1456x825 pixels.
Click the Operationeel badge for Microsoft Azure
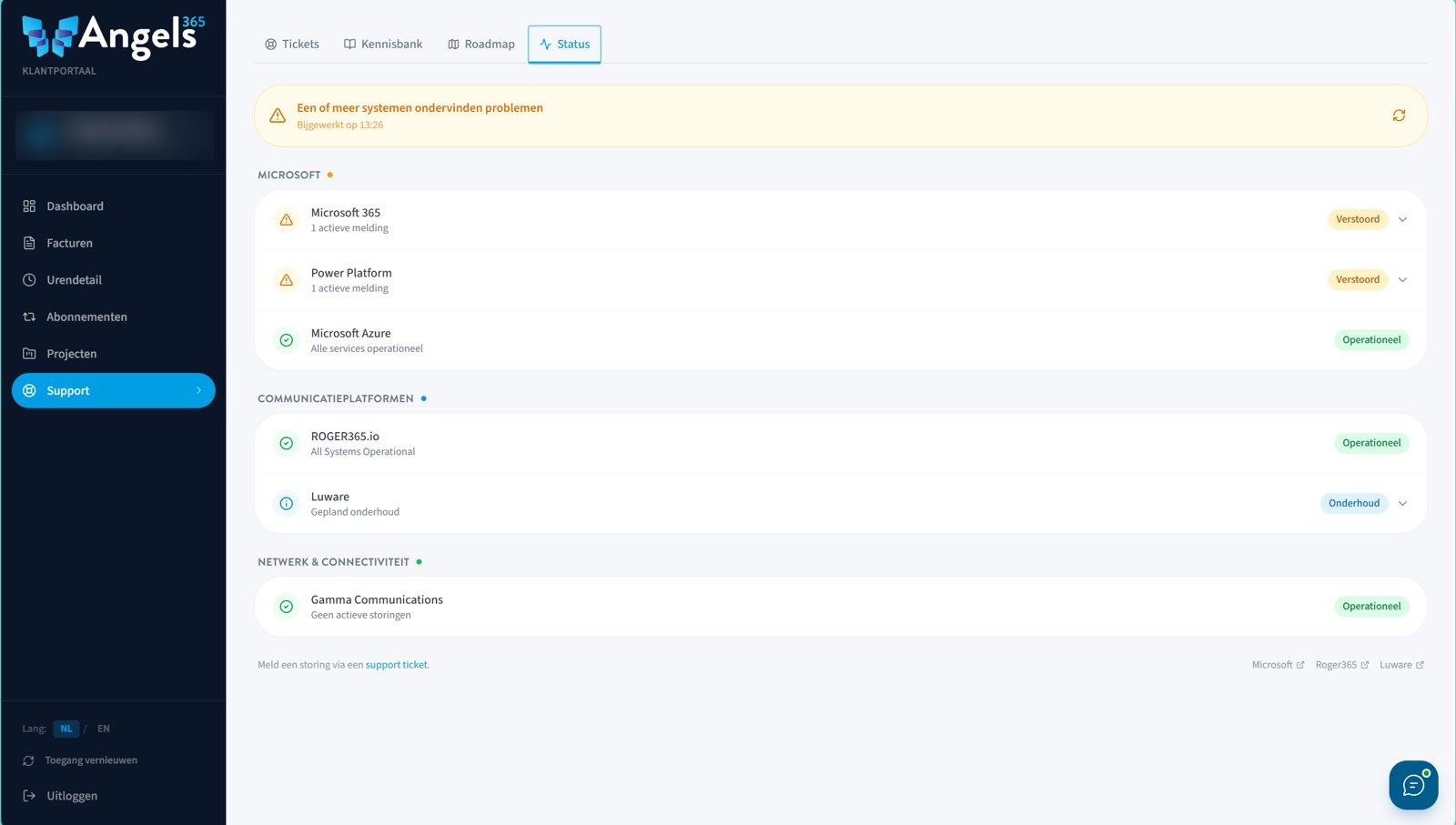tap(1371, 340)
